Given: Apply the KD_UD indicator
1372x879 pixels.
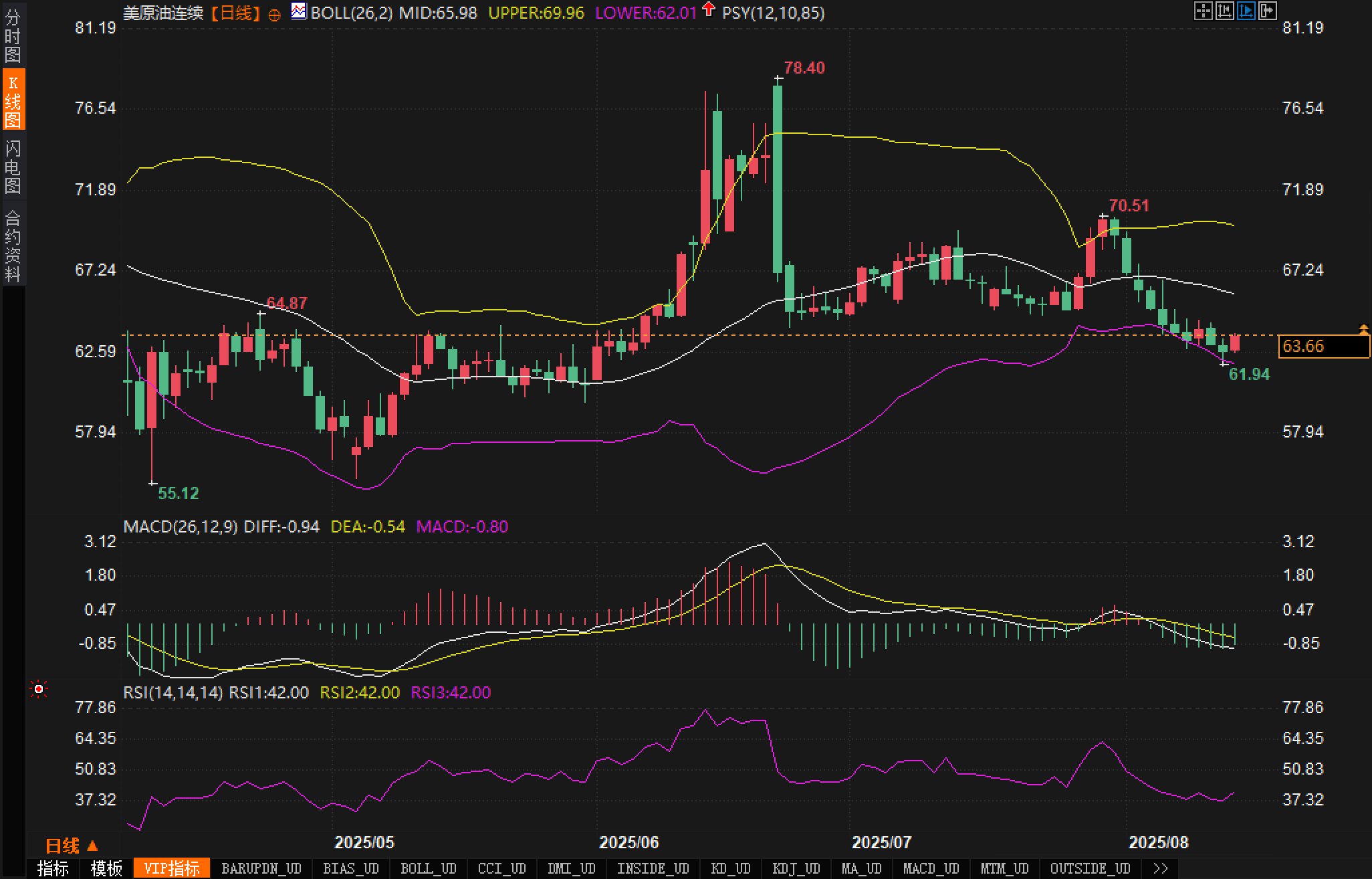Looking at the screenshot, I should [731, 868].
